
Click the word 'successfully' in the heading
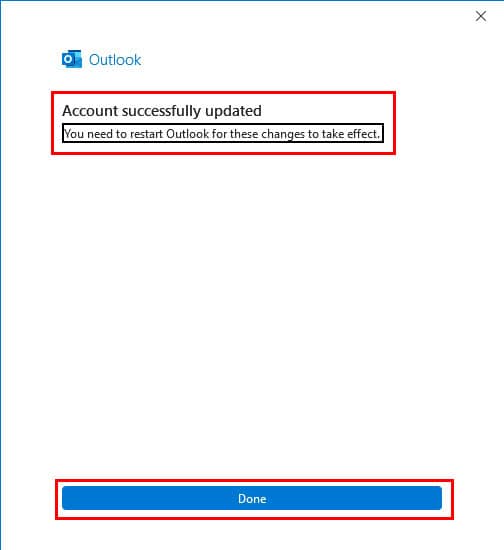tap(161, 111)
